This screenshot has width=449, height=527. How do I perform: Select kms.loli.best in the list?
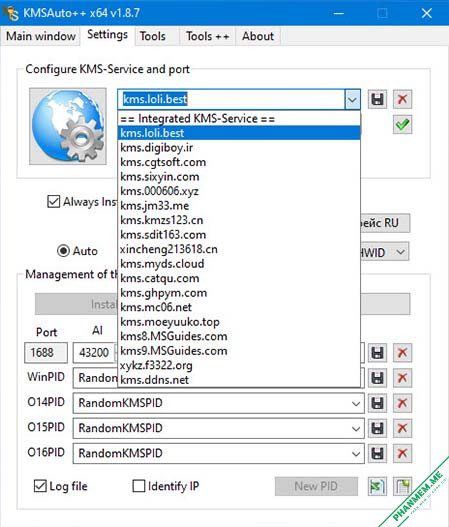[239, 133]
